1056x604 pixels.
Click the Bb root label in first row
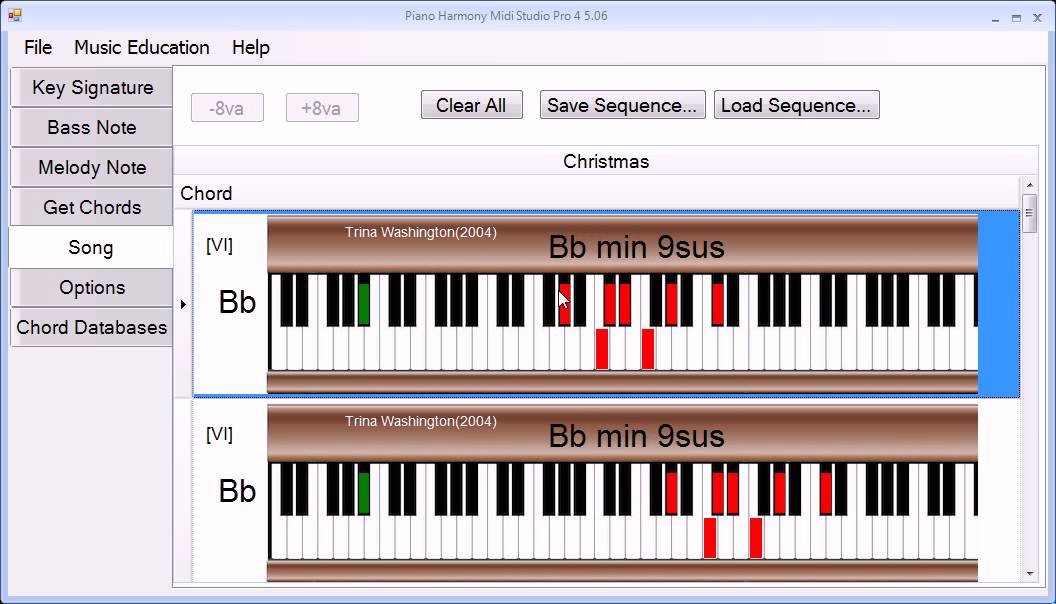pyautogui.click(x=237, y=302)
